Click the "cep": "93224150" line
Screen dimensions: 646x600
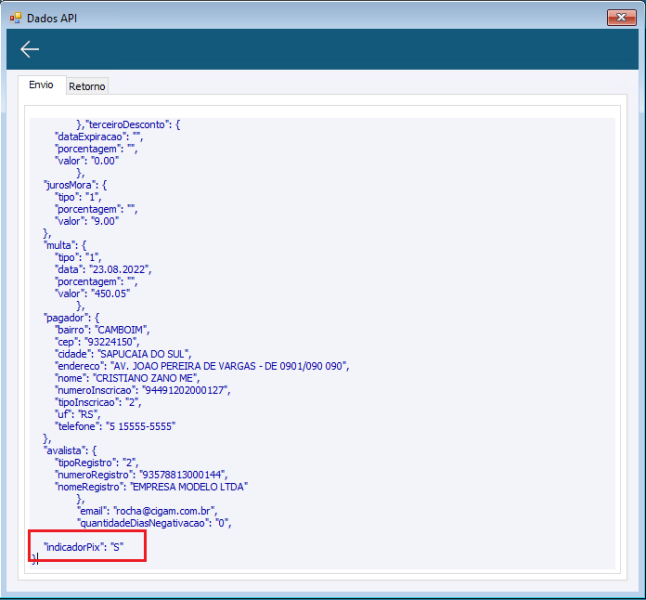pyautogui.click(x=97, y=342)
